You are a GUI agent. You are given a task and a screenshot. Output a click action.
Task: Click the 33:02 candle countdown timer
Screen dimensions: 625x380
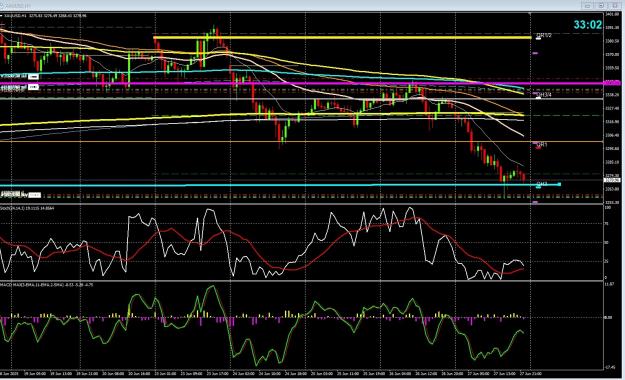(x=588, y=25)
